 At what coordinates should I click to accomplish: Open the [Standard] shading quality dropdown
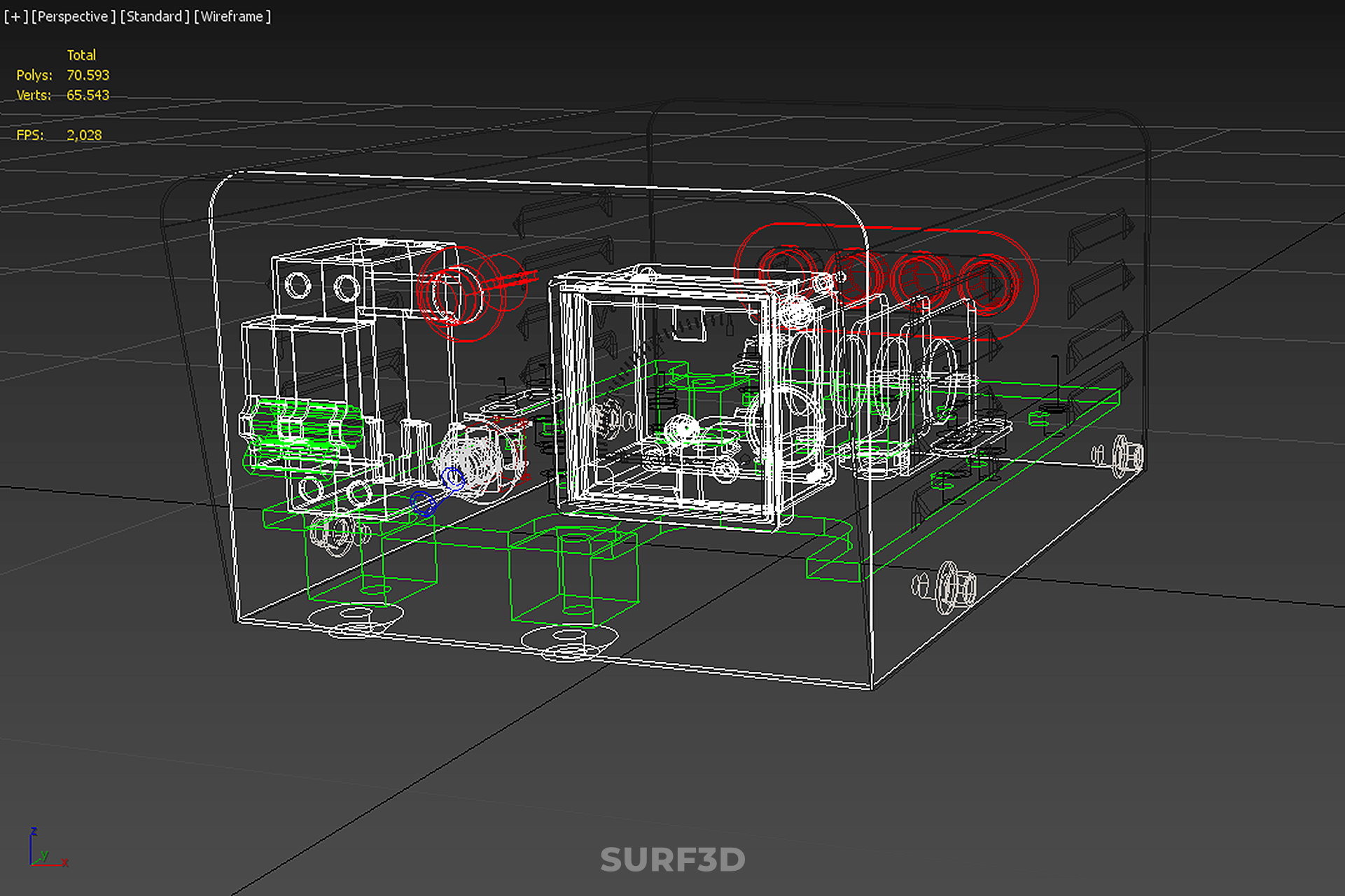click(154, 16)
